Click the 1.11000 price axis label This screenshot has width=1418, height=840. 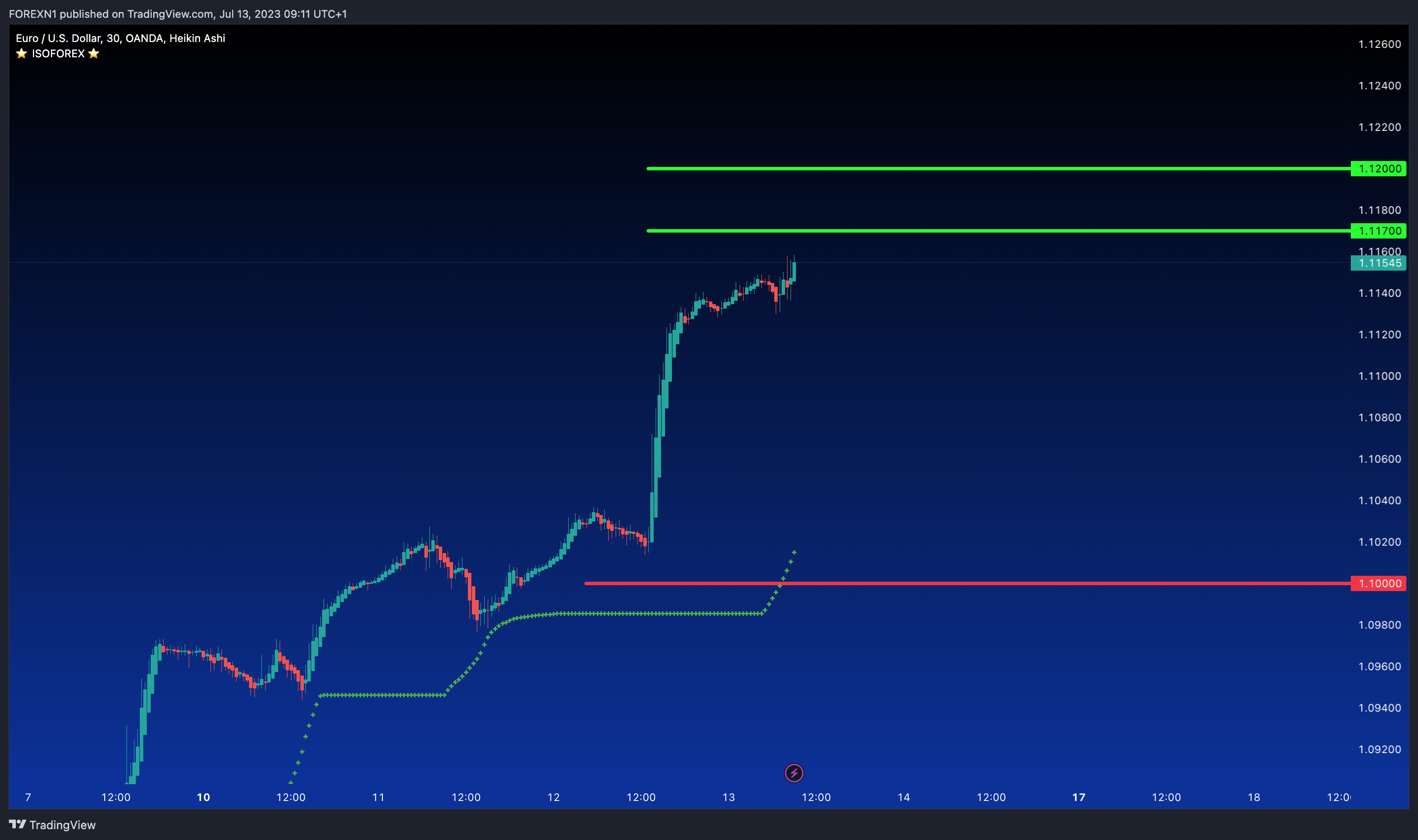pos(1379,376)
